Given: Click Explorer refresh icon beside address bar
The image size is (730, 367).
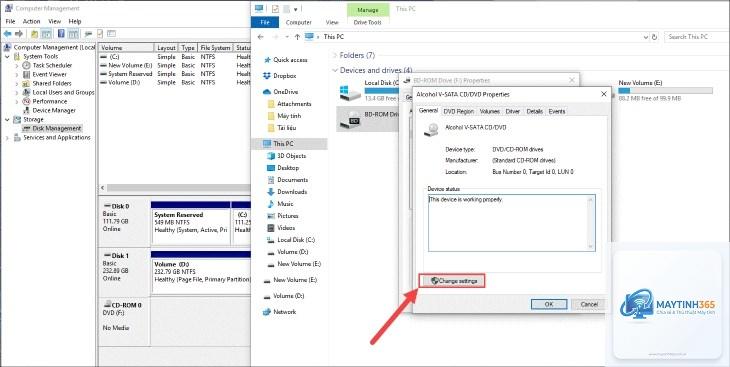Looking at the screenshot, I should pos(655,37).
